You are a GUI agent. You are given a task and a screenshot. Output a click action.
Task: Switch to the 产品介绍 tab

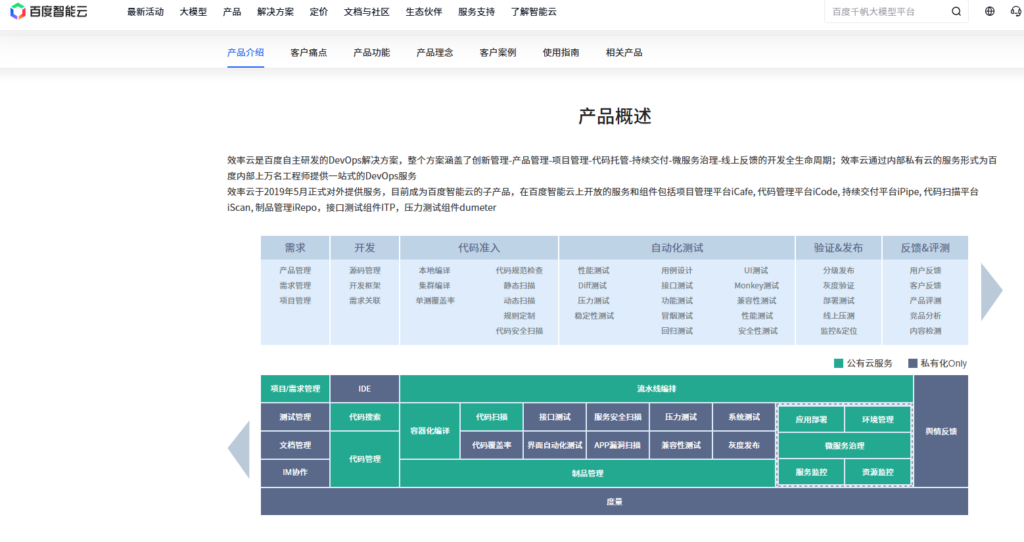pos(246,52)
